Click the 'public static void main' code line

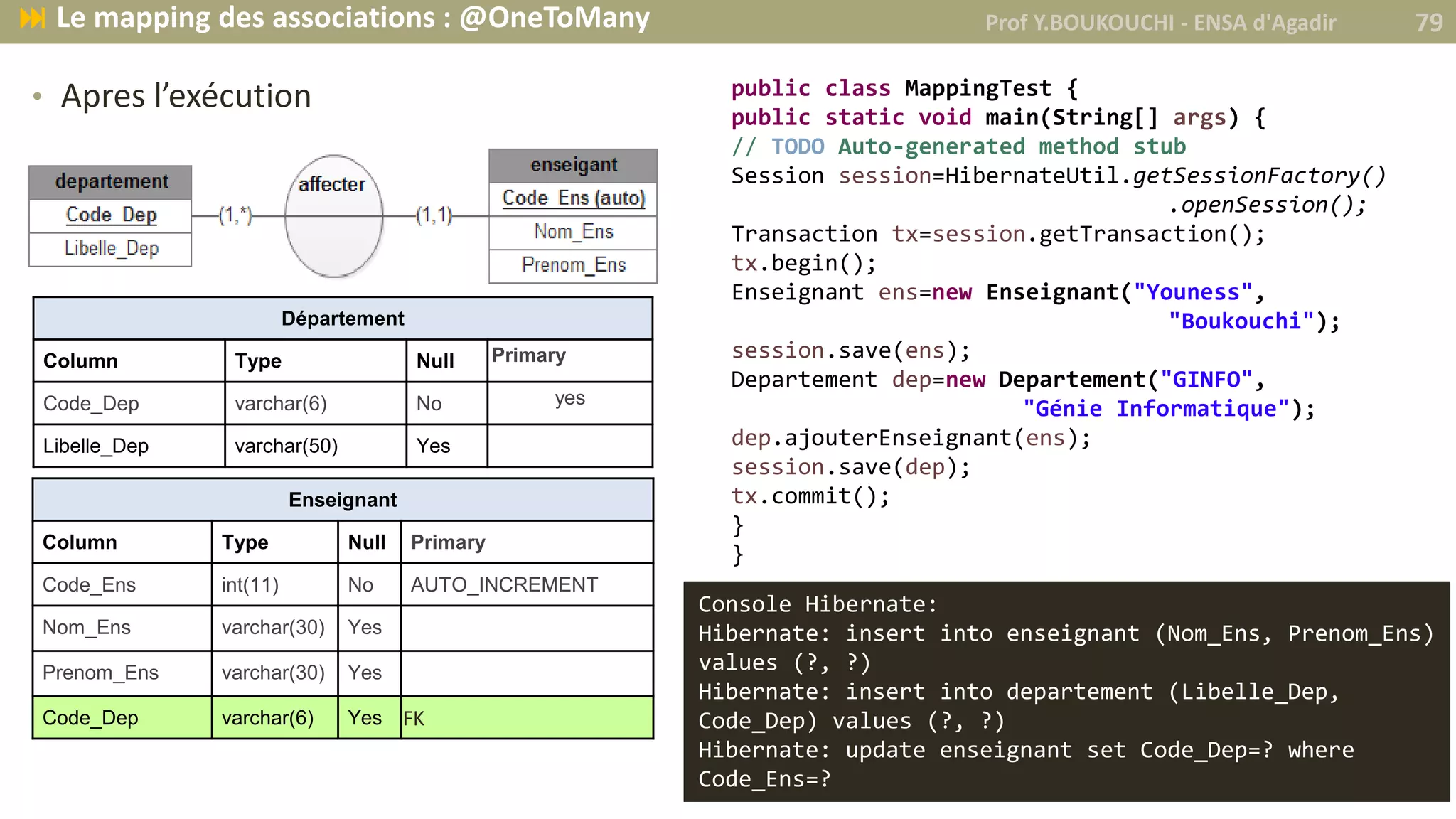point(998,117)
